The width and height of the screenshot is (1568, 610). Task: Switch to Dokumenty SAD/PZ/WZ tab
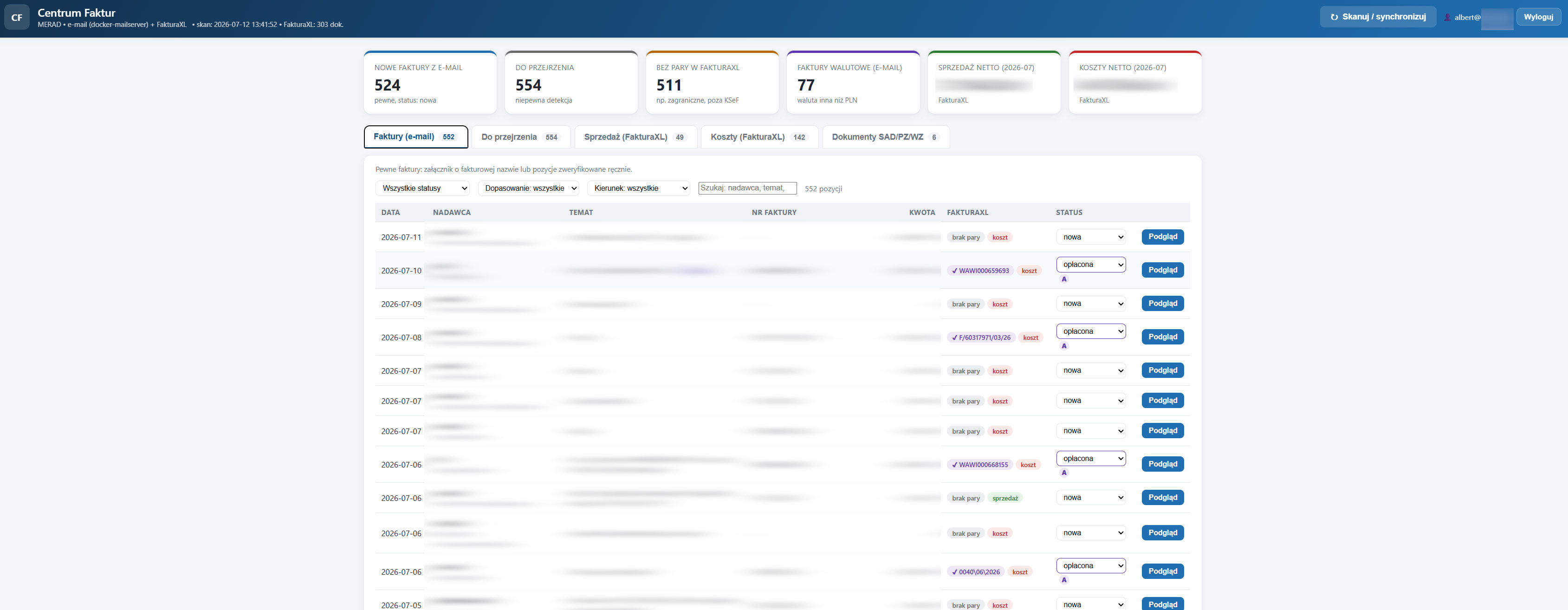coord(886,137)
